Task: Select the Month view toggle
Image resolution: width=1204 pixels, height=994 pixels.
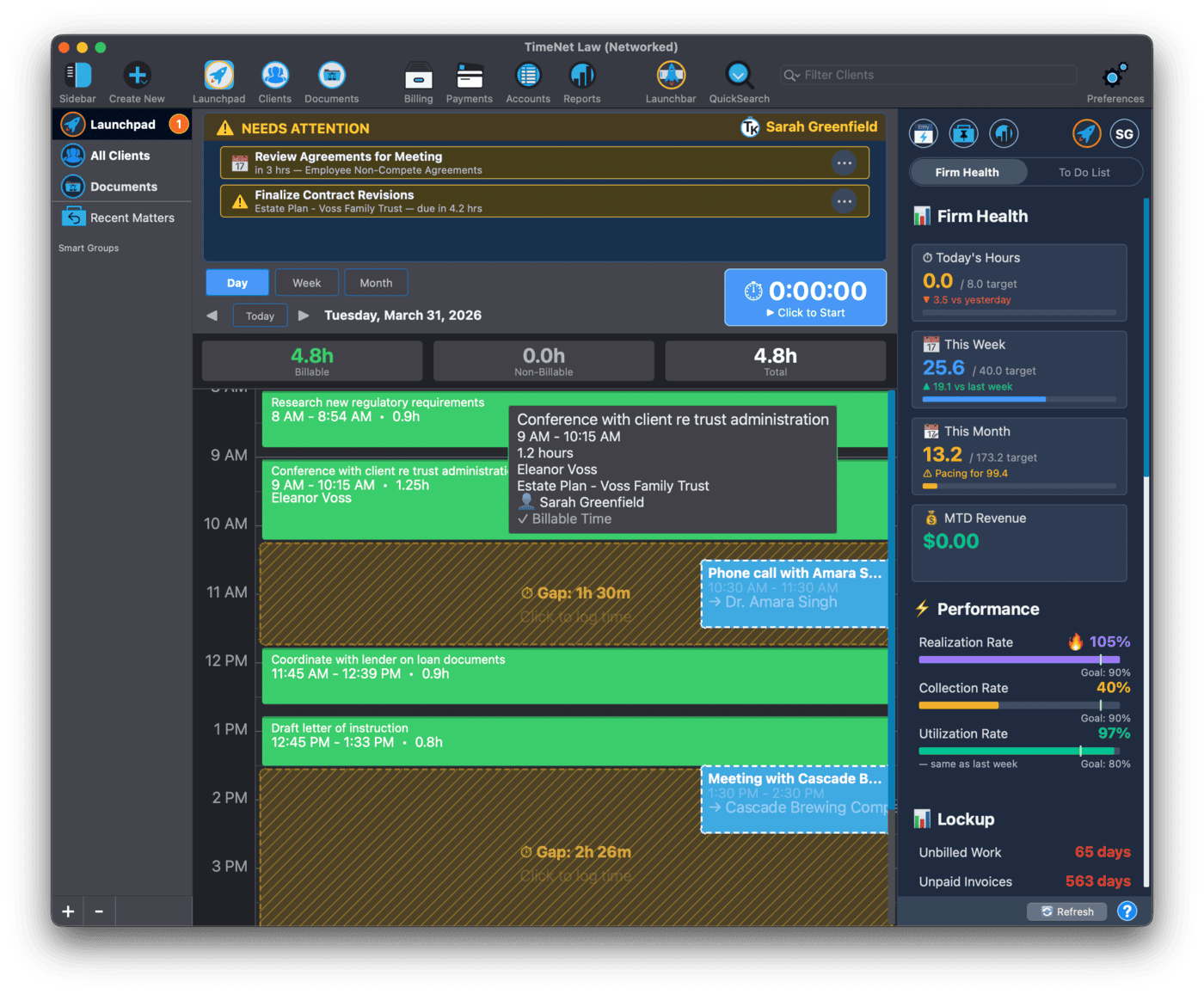Action: point(376,282)
